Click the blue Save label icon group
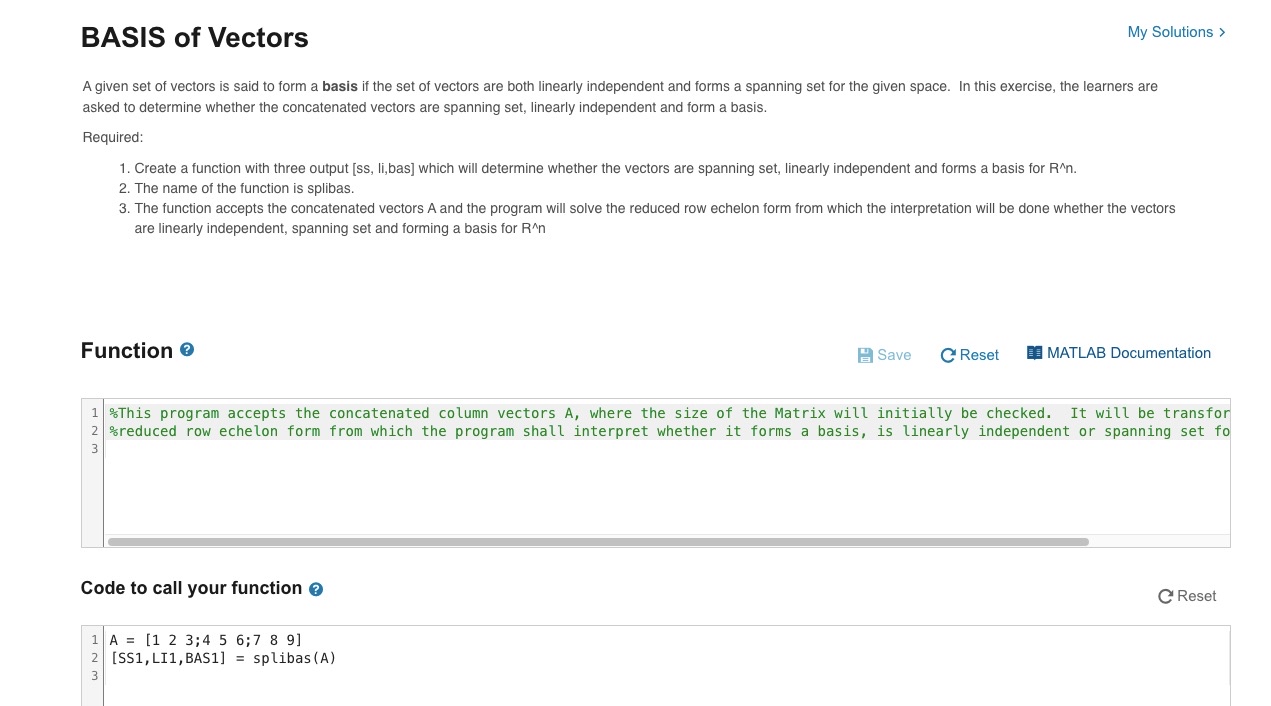The image size is (1271, 706). pyautogui.click(x=883, y=355)
